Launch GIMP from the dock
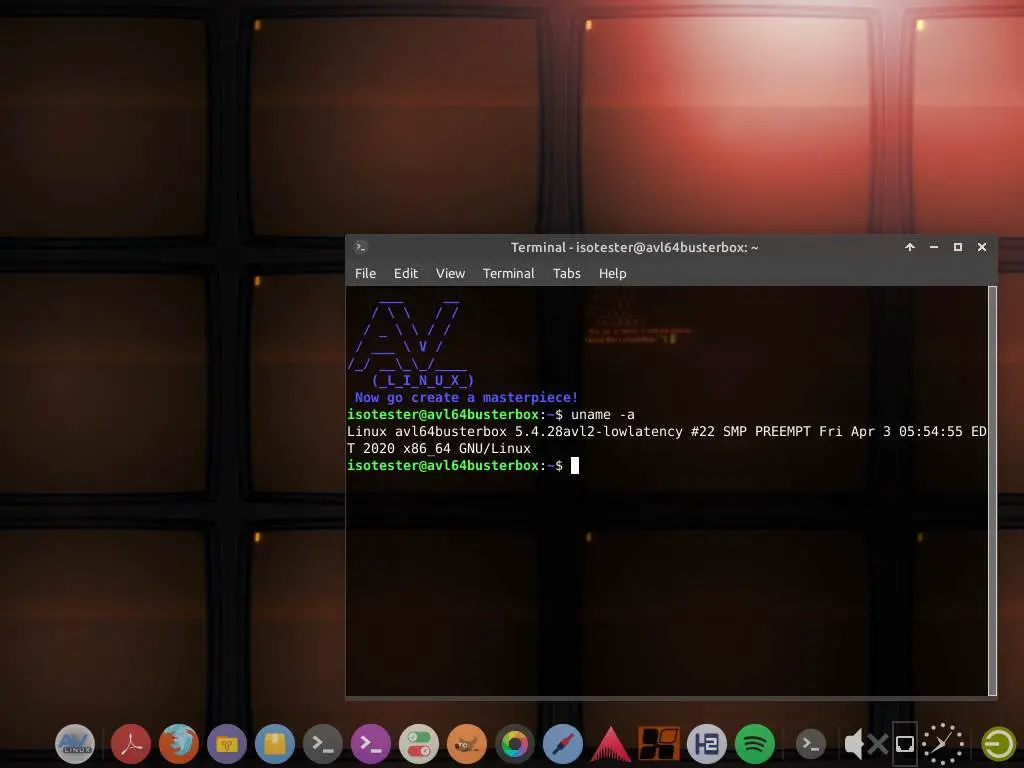This screenshot has width=1024, height=768. (467, 744)
